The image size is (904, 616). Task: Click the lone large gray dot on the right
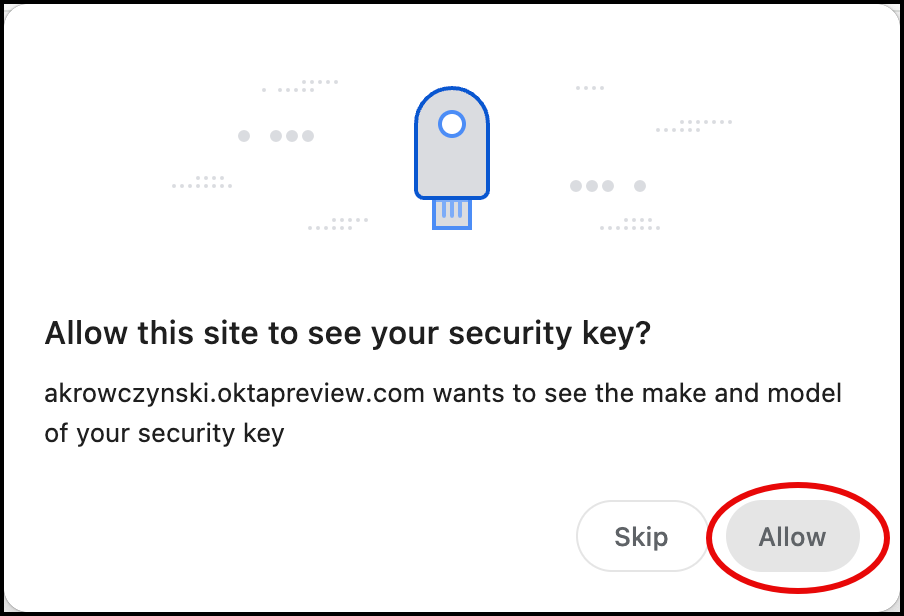[640, 186]
